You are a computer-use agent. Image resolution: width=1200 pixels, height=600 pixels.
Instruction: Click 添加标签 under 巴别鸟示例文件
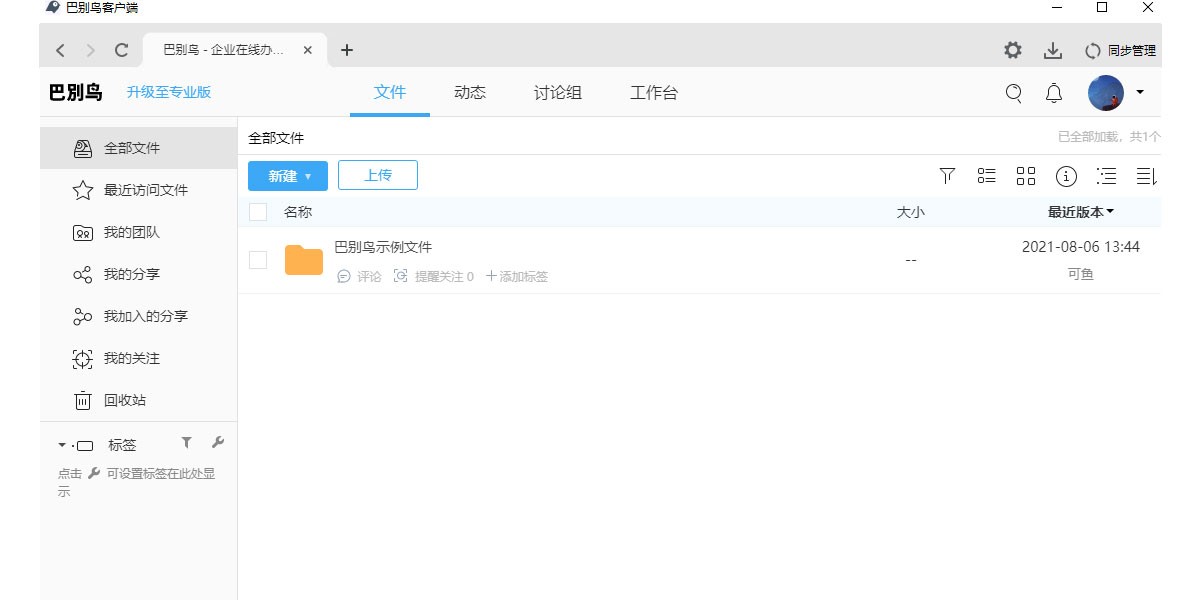517,276
